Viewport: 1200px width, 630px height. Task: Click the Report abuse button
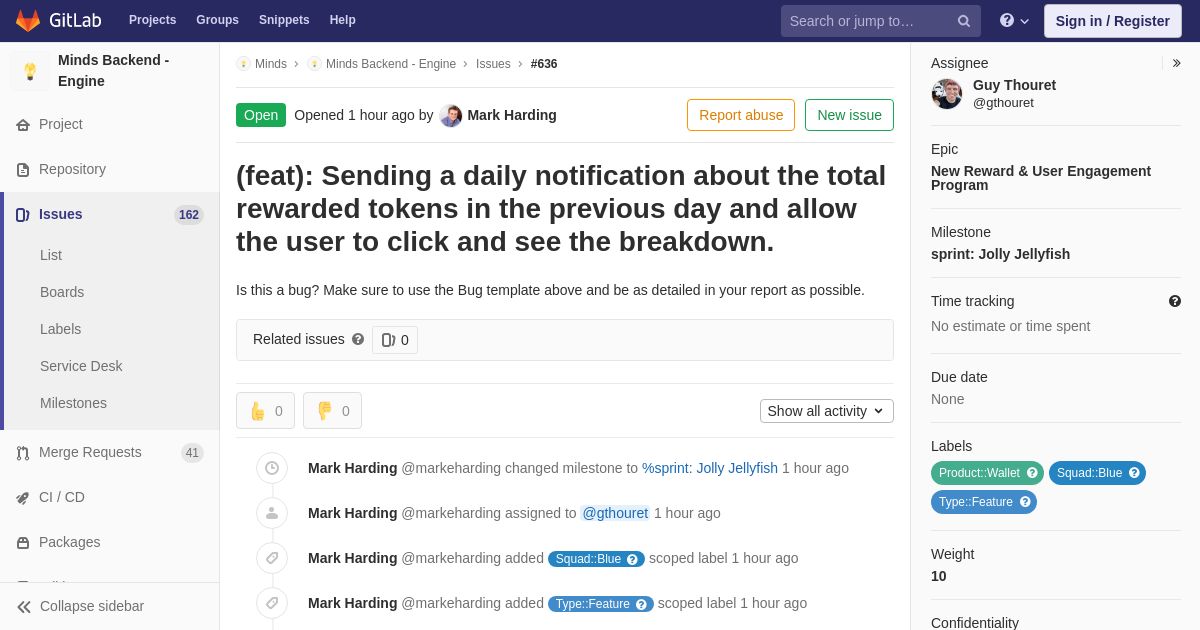[x=741, y=115]
